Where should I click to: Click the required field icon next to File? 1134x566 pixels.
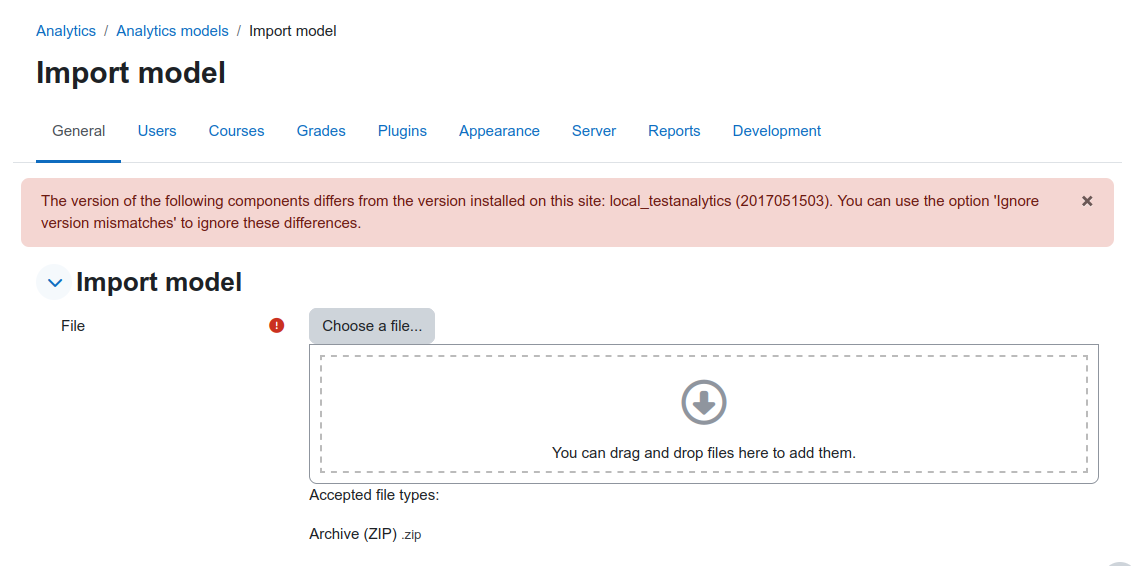pos(276,325)
